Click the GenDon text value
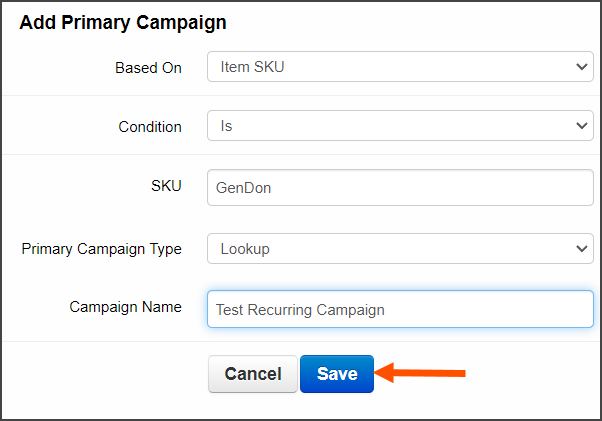The height and width of the screenshot is (421, 602). click(243, 188)
